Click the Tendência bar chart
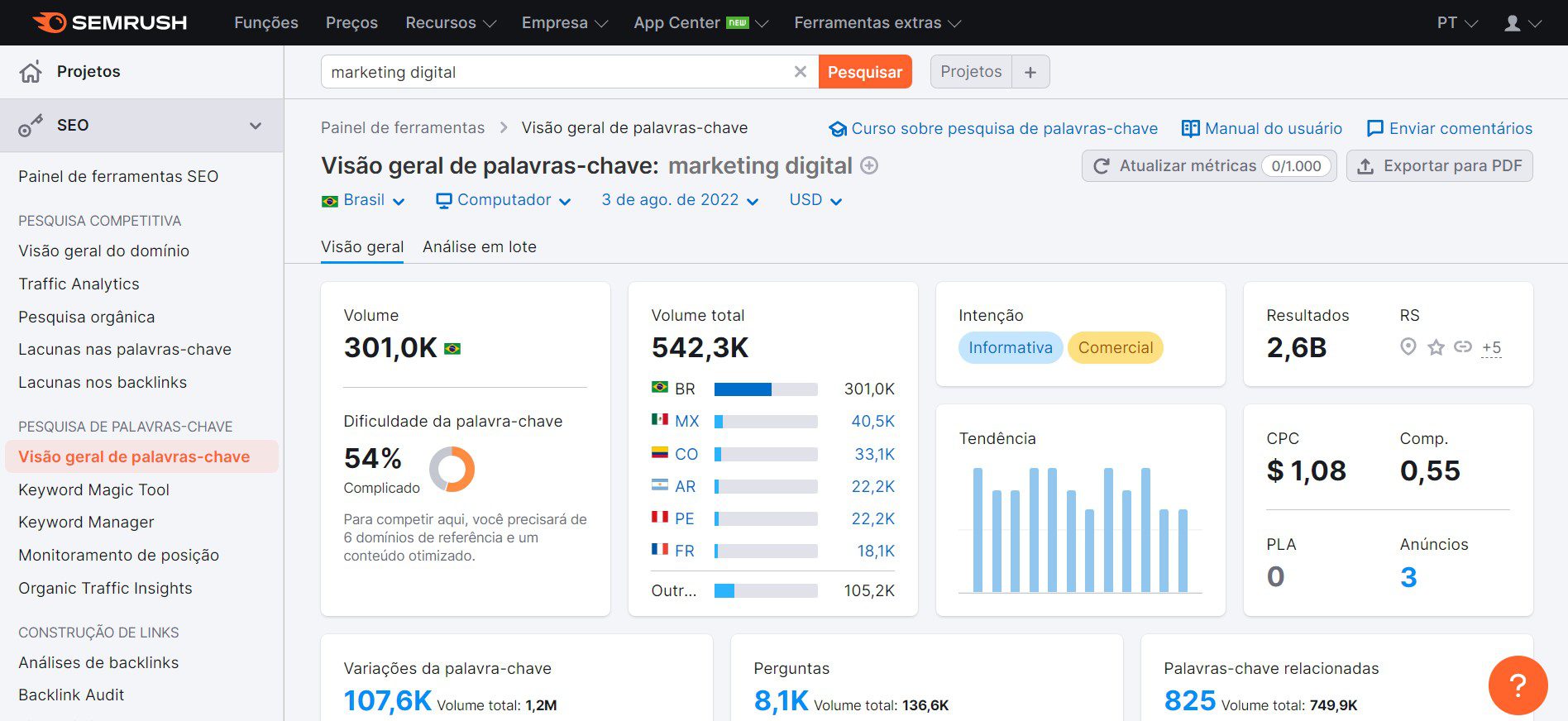The width and height of the screenshot is (1568, 721). pos(1080,529)
